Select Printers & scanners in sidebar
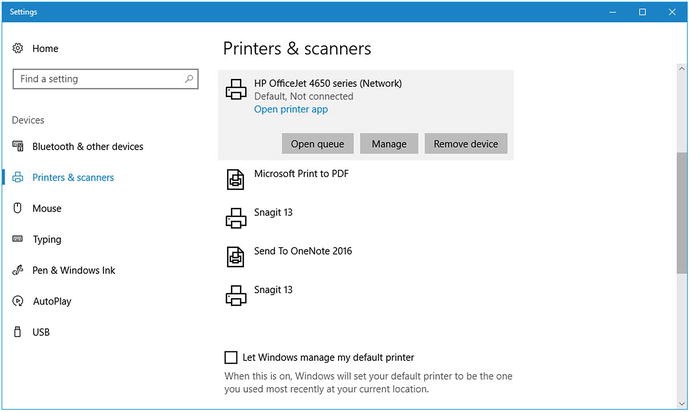 pyautogui.click(x=73, y=177)
